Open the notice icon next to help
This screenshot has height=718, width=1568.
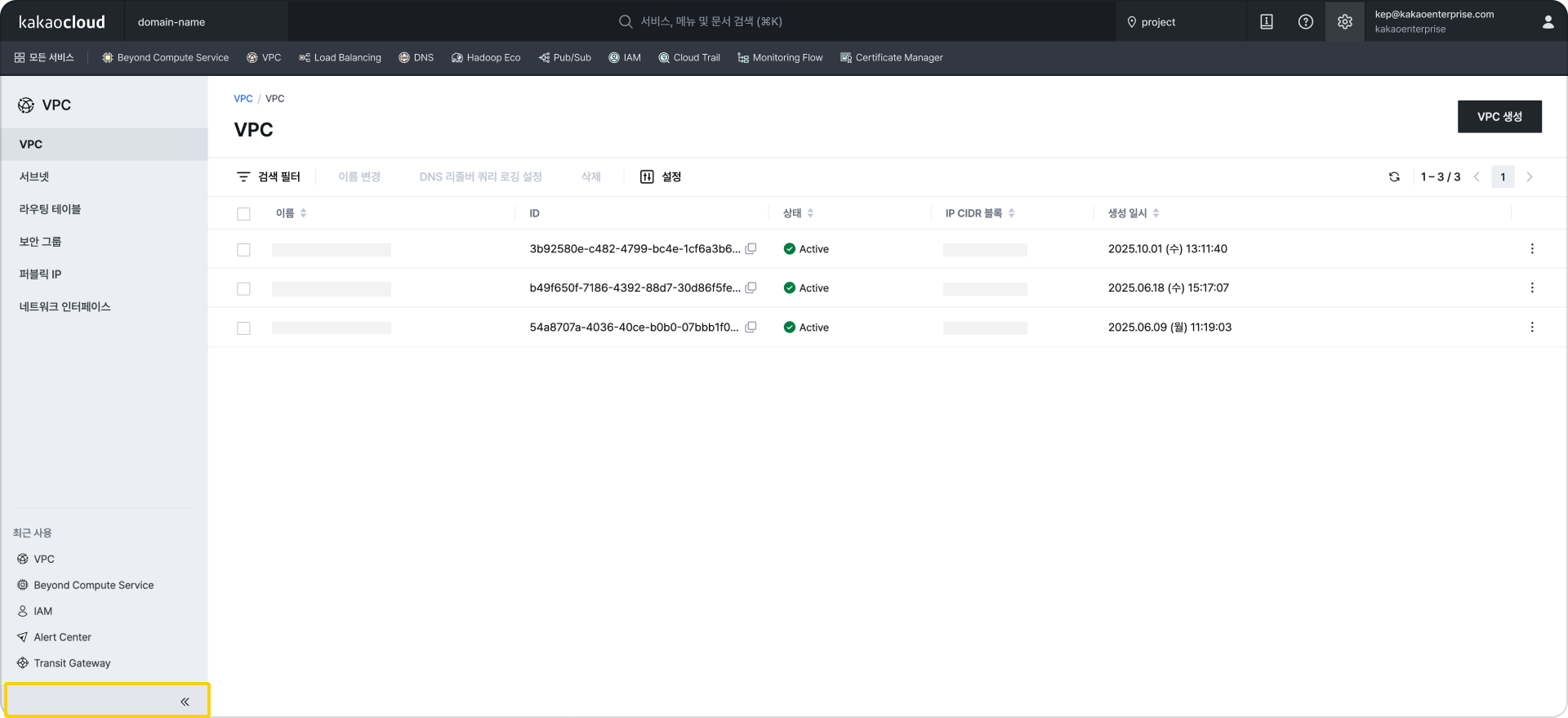click(x=1266, y=22)
